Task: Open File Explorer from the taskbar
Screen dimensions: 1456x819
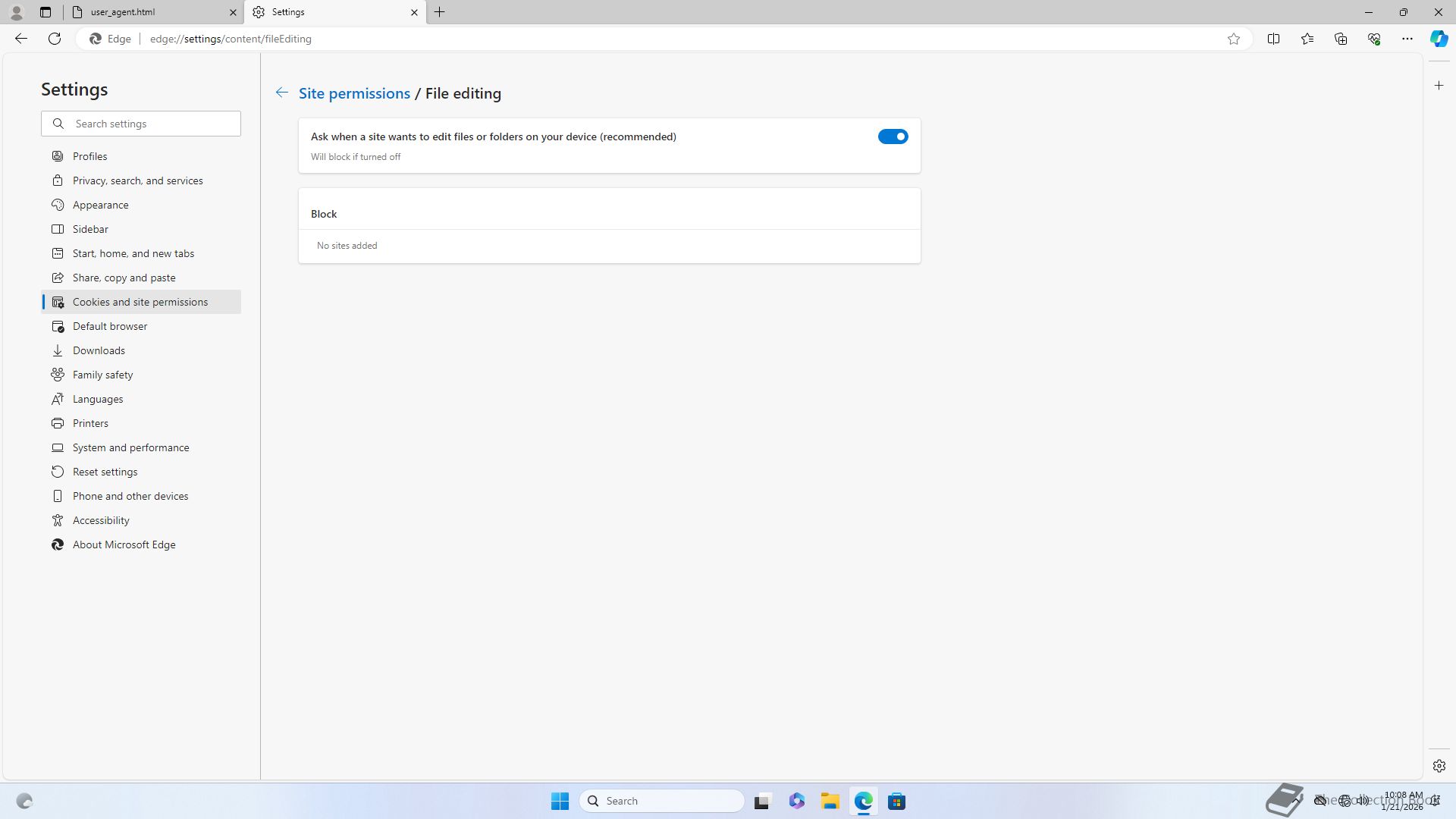Action: pos(830,801)
